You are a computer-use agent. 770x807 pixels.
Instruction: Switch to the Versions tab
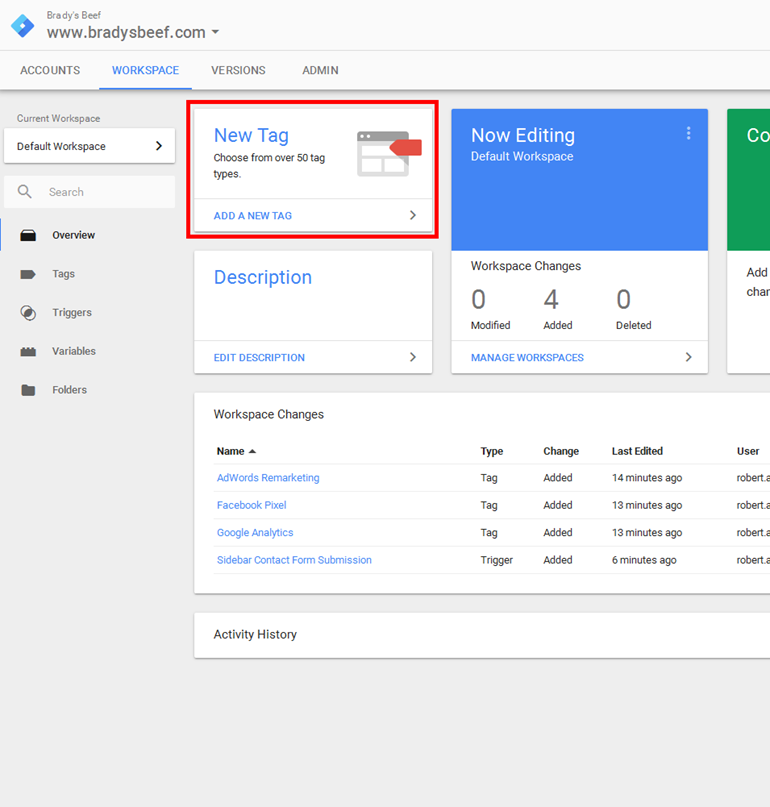pos(238,71)
